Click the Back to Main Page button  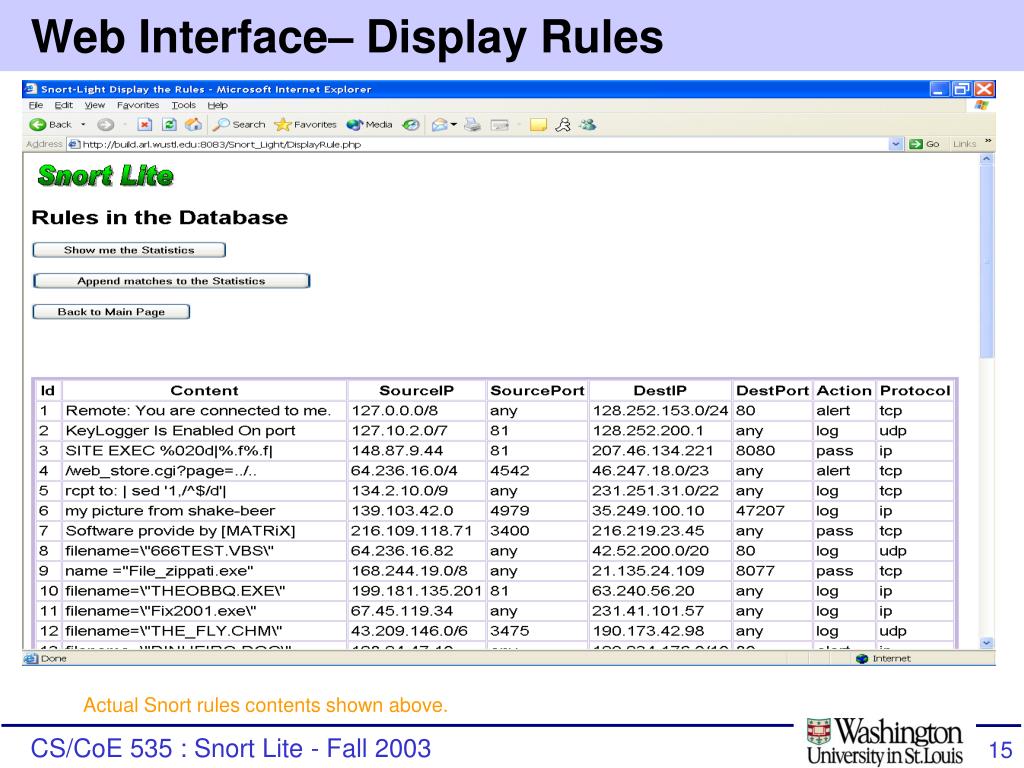pyautogui.click(x=111, y=312)
